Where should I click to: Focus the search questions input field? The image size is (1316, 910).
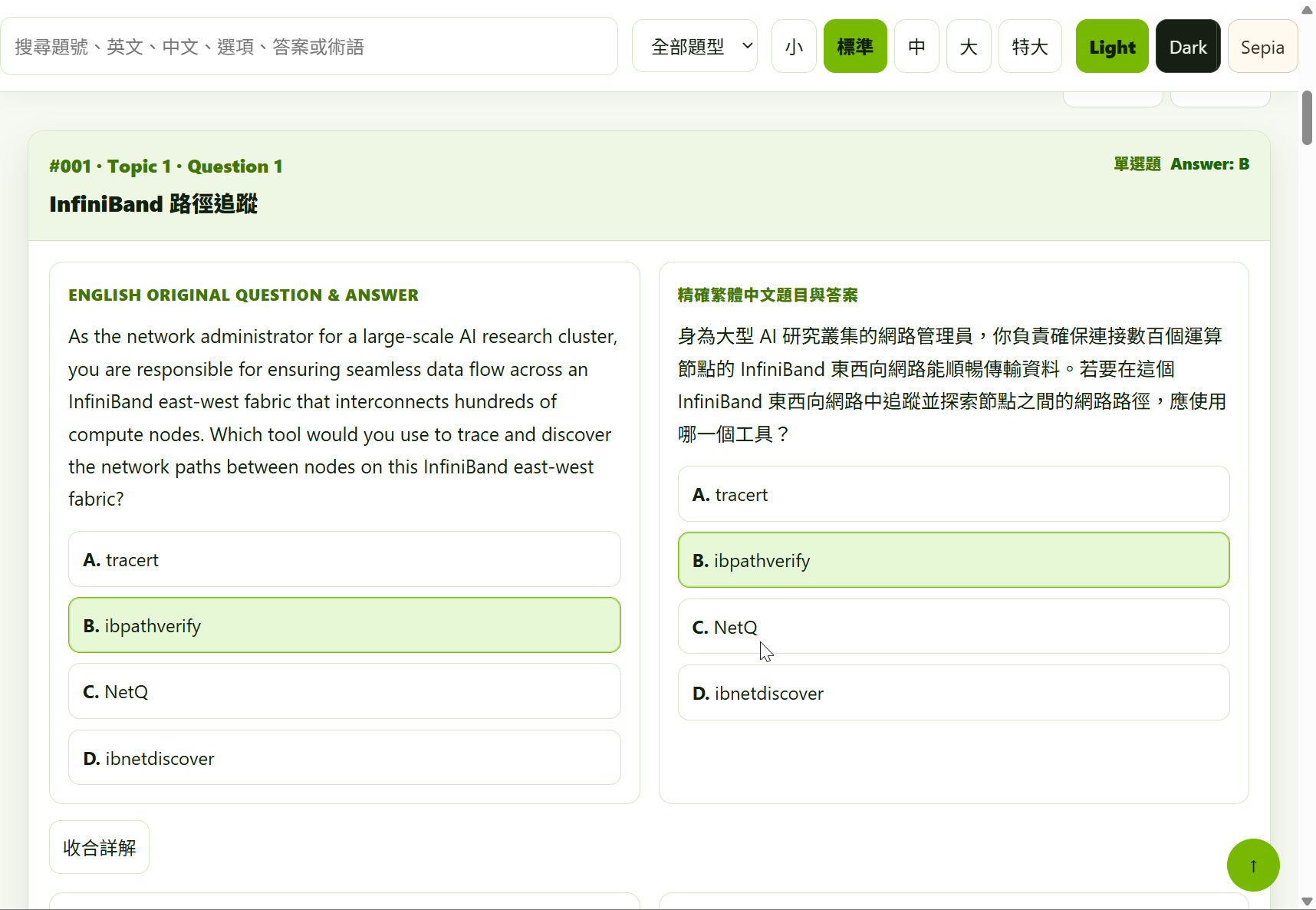pos(309,47)
